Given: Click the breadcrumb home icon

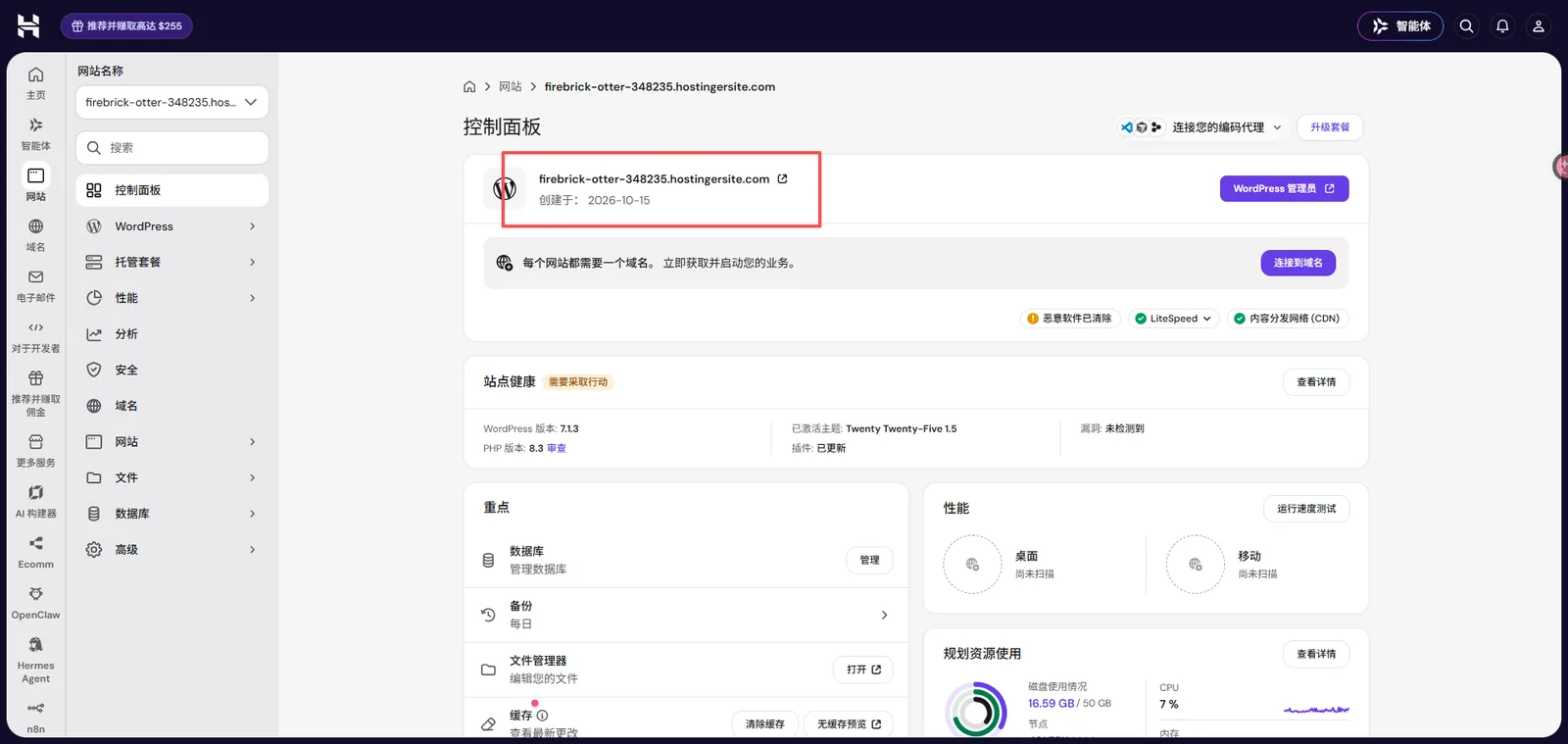Looking at the screenshot, I should click(469, 86).
